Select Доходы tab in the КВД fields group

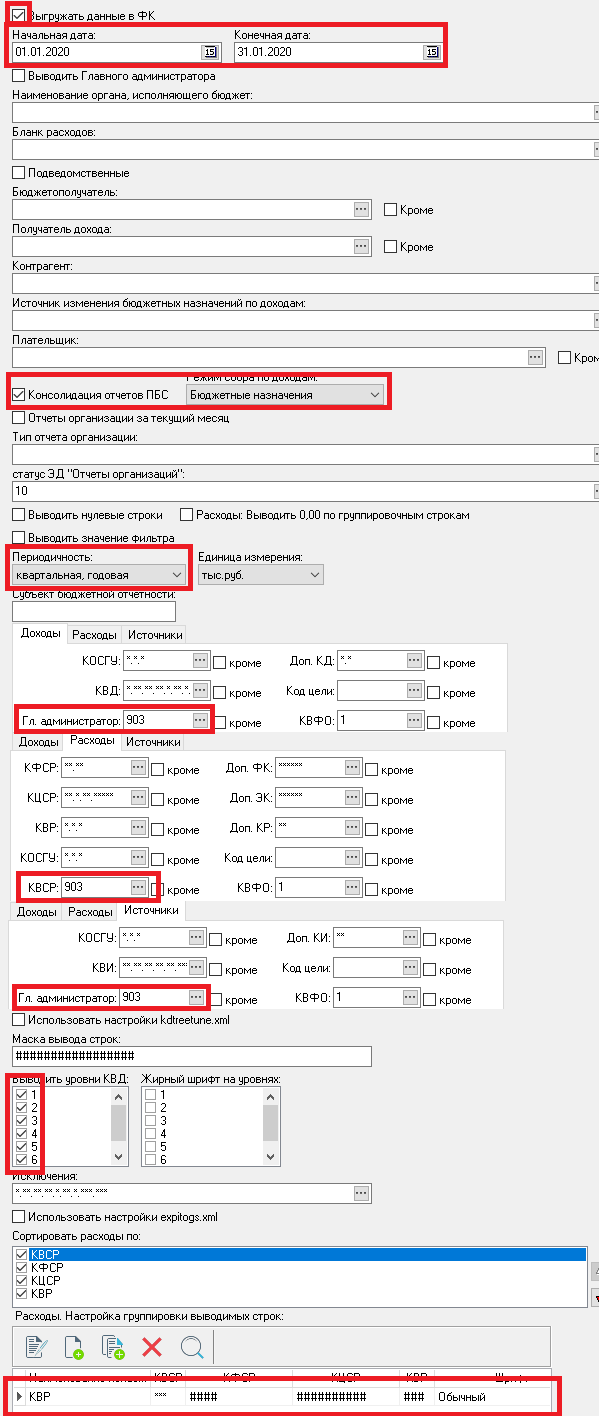point(40,634)
